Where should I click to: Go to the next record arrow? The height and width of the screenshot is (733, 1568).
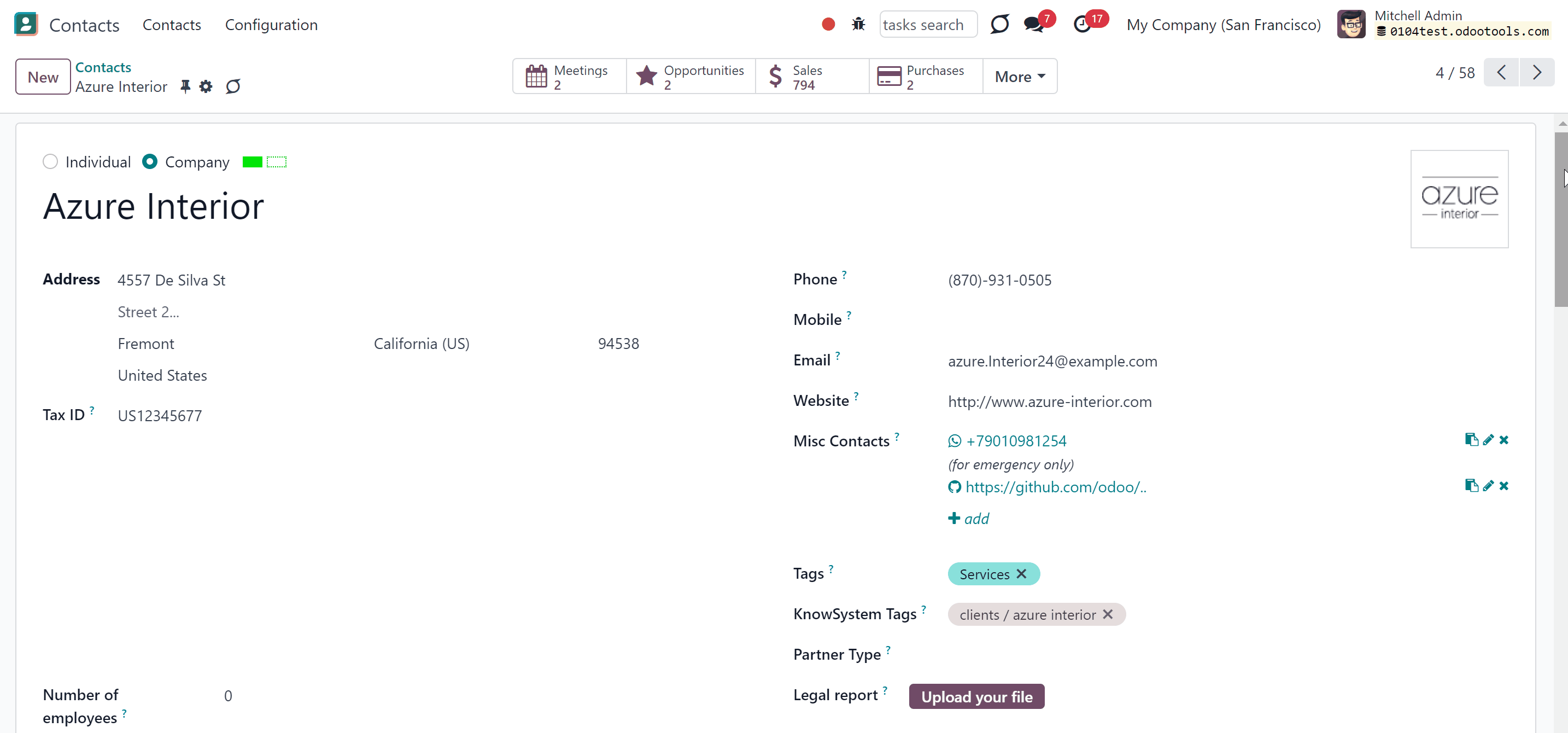coord(1537,73)
